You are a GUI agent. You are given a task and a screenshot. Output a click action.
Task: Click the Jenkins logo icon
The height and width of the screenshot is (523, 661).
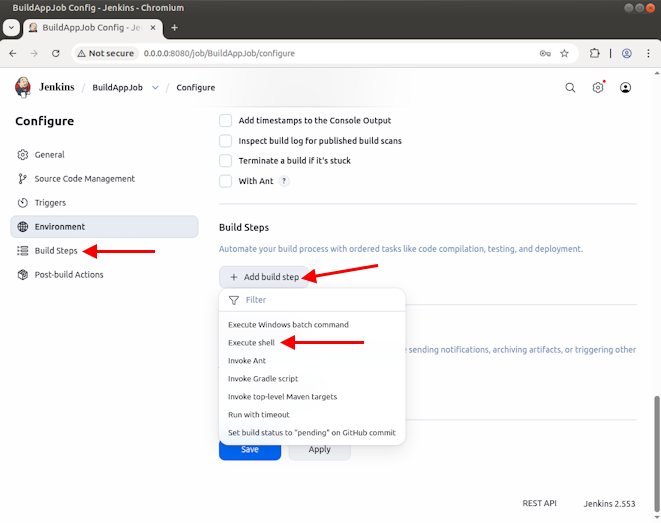pos(23,87)
